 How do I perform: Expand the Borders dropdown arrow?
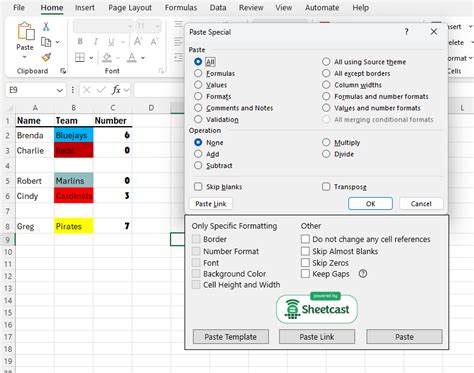tap(91, 58)
